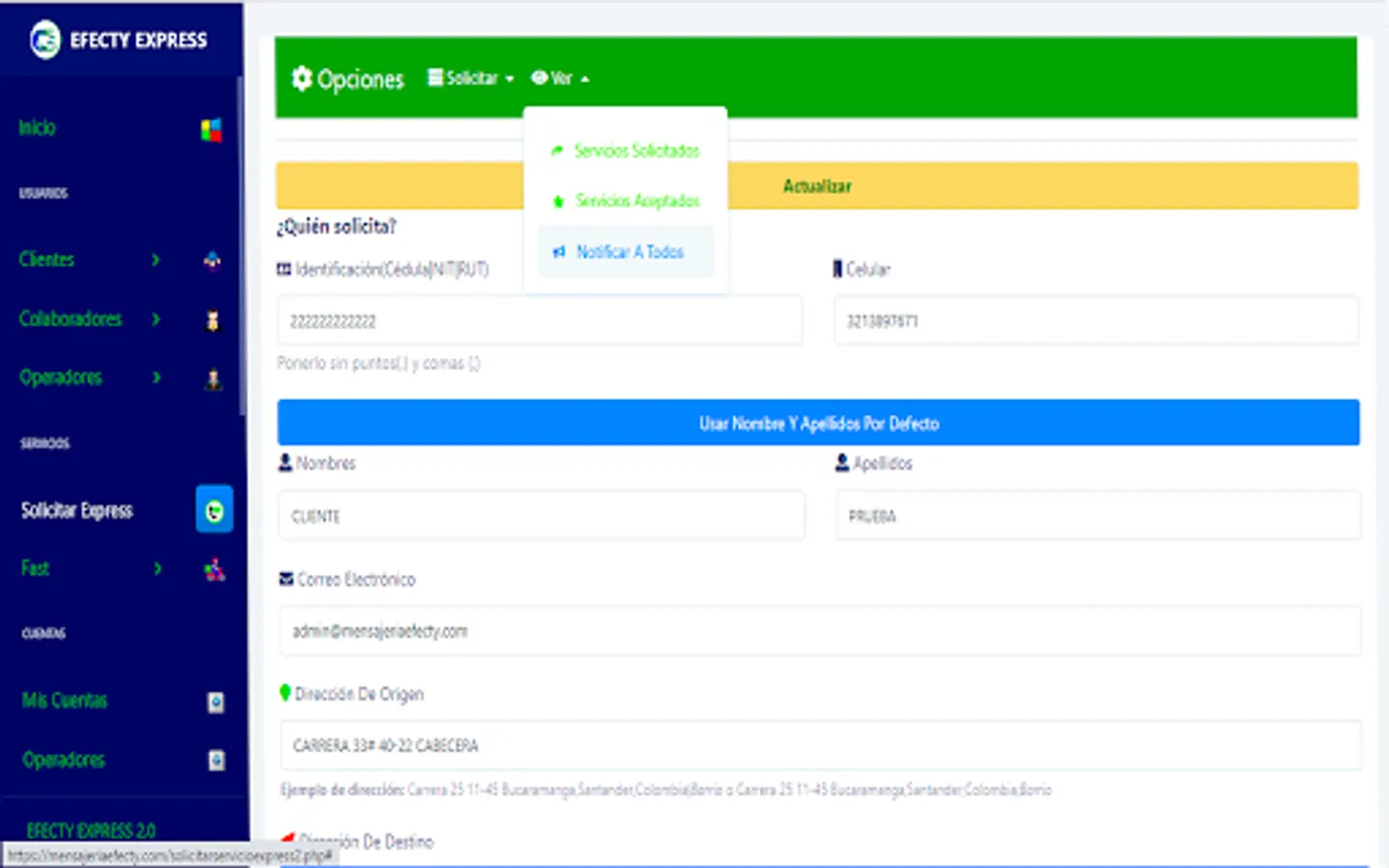The height and width of the screenshot is (868, 1389).
Task: Expand the Fast submenu chevron
Action: point(157,568)
